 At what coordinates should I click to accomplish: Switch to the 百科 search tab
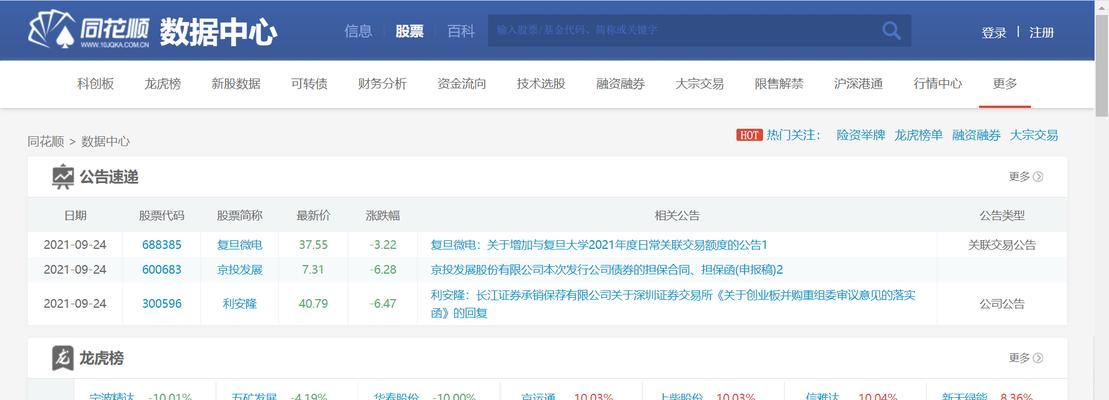461,31
